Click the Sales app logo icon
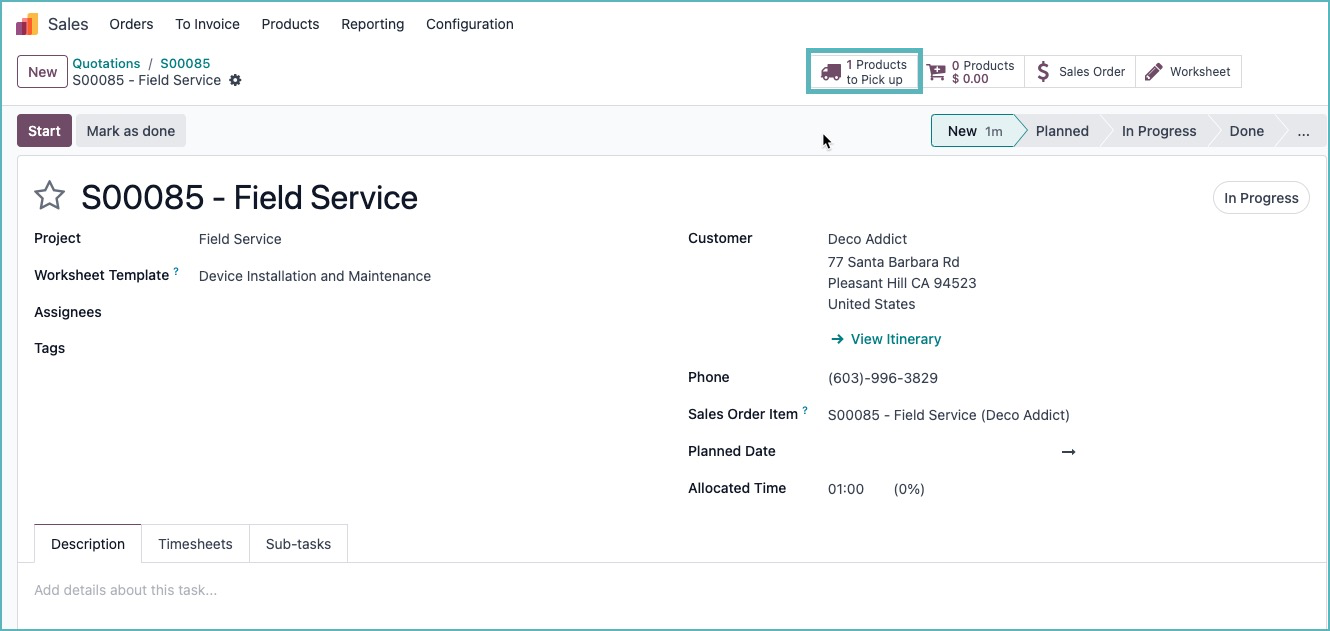1330x631 pixels. coord(27,24)
